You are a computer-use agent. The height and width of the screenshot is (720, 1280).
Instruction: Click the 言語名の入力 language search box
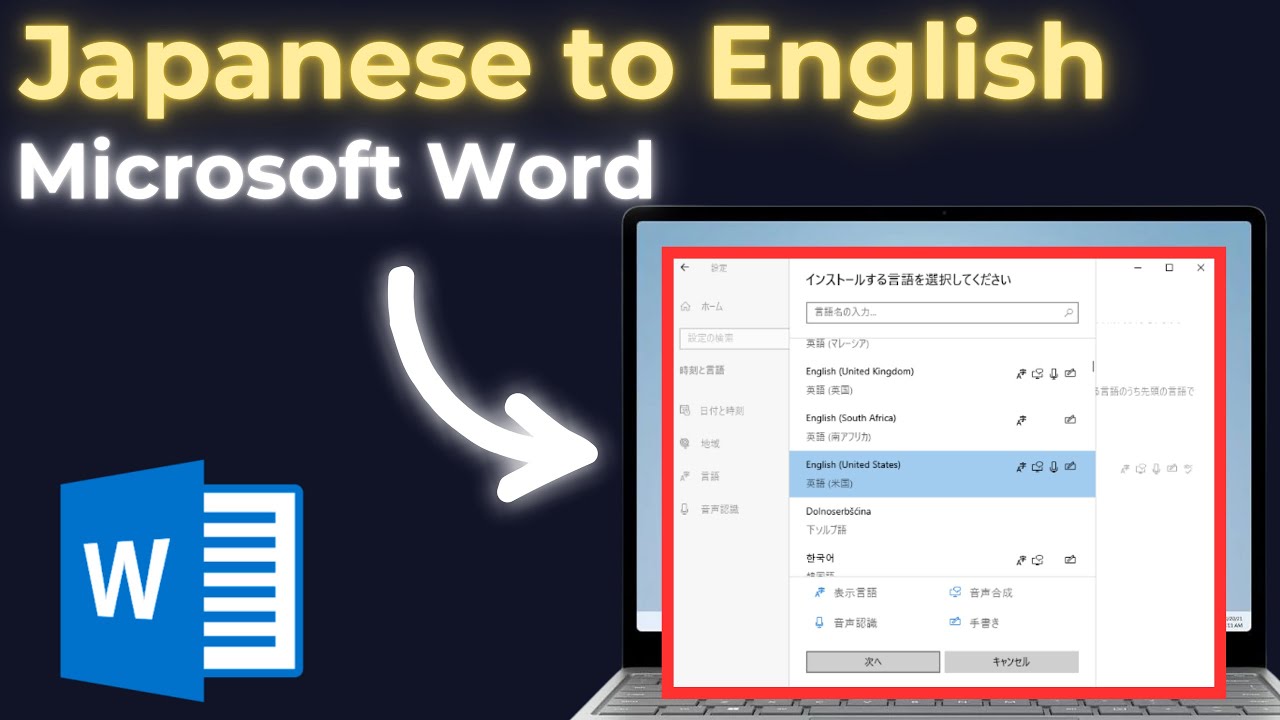[942, 313]
